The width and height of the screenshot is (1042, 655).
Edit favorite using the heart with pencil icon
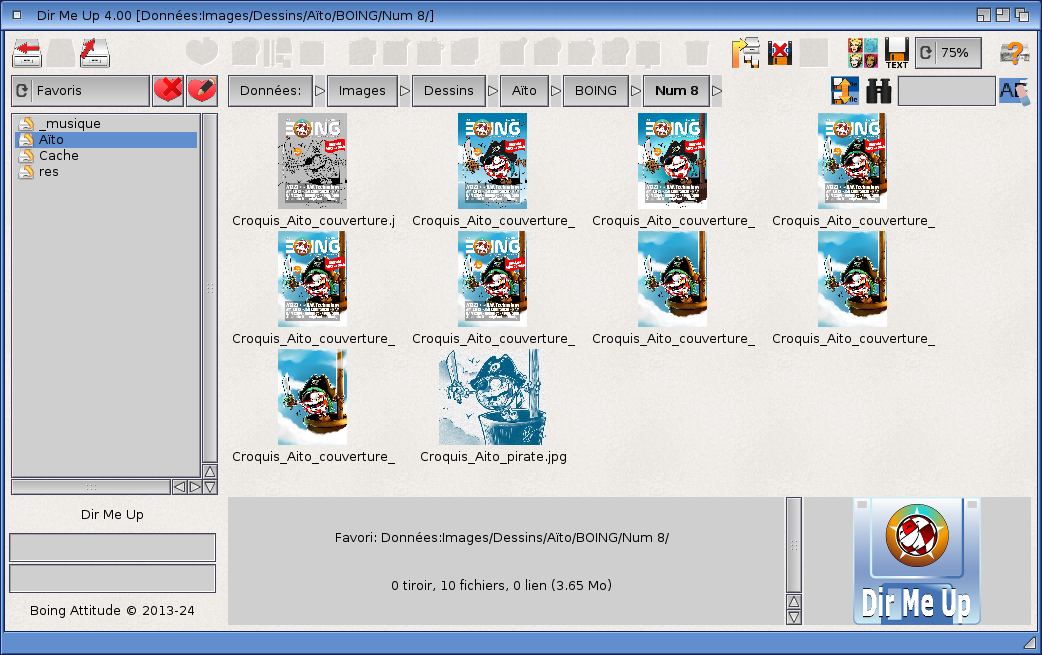(202, 90)
